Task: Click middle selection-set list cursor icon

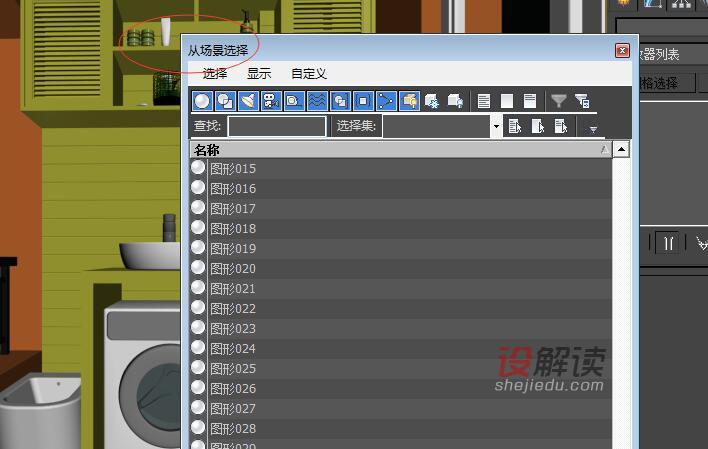Action: (x=538, y=126)
